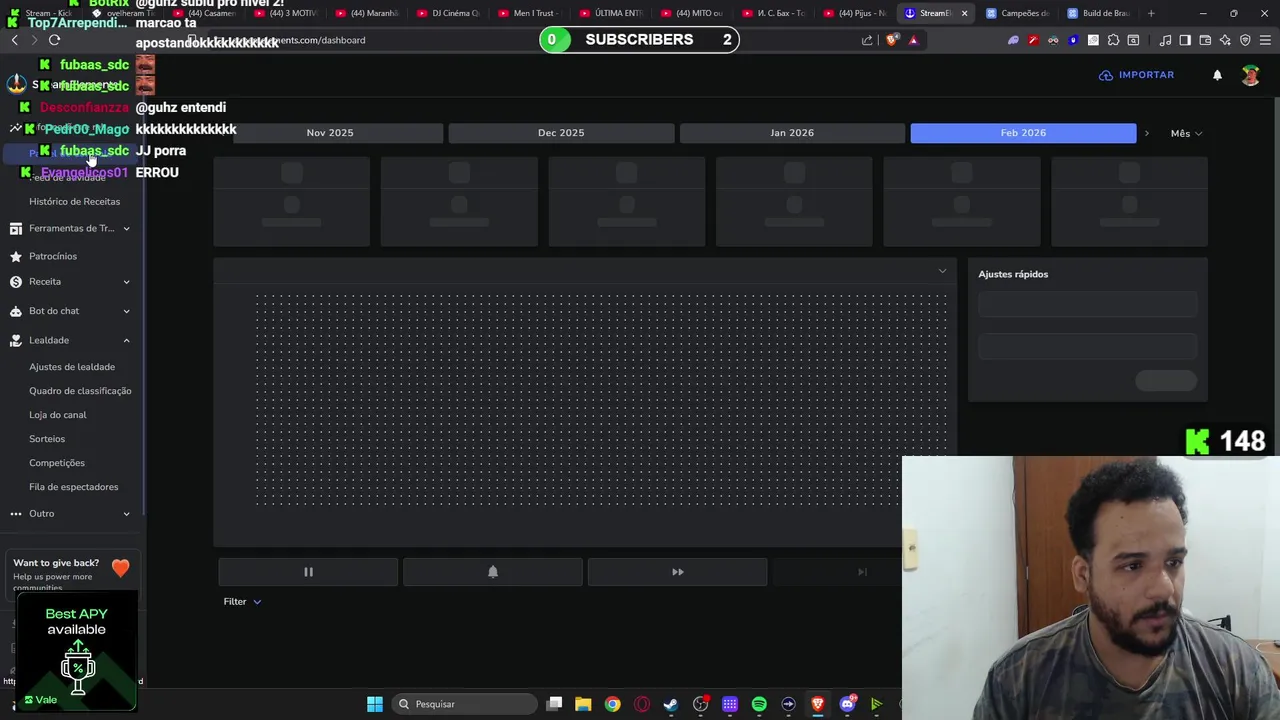Open the Brave VPN shield icon
Viewport: 1280px width, 720px height.
point(1245,40)
